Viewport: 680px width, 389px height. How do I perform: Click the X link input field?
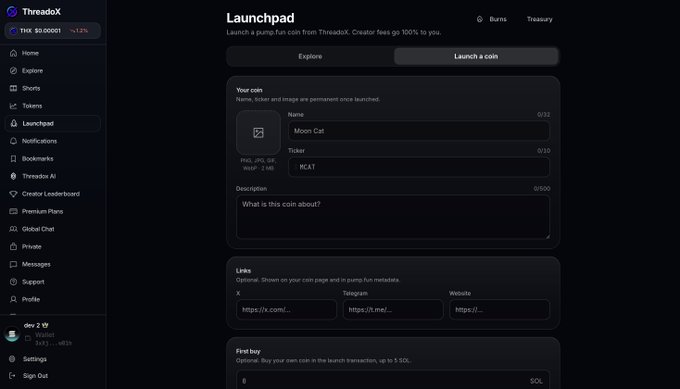pos(286,310)
